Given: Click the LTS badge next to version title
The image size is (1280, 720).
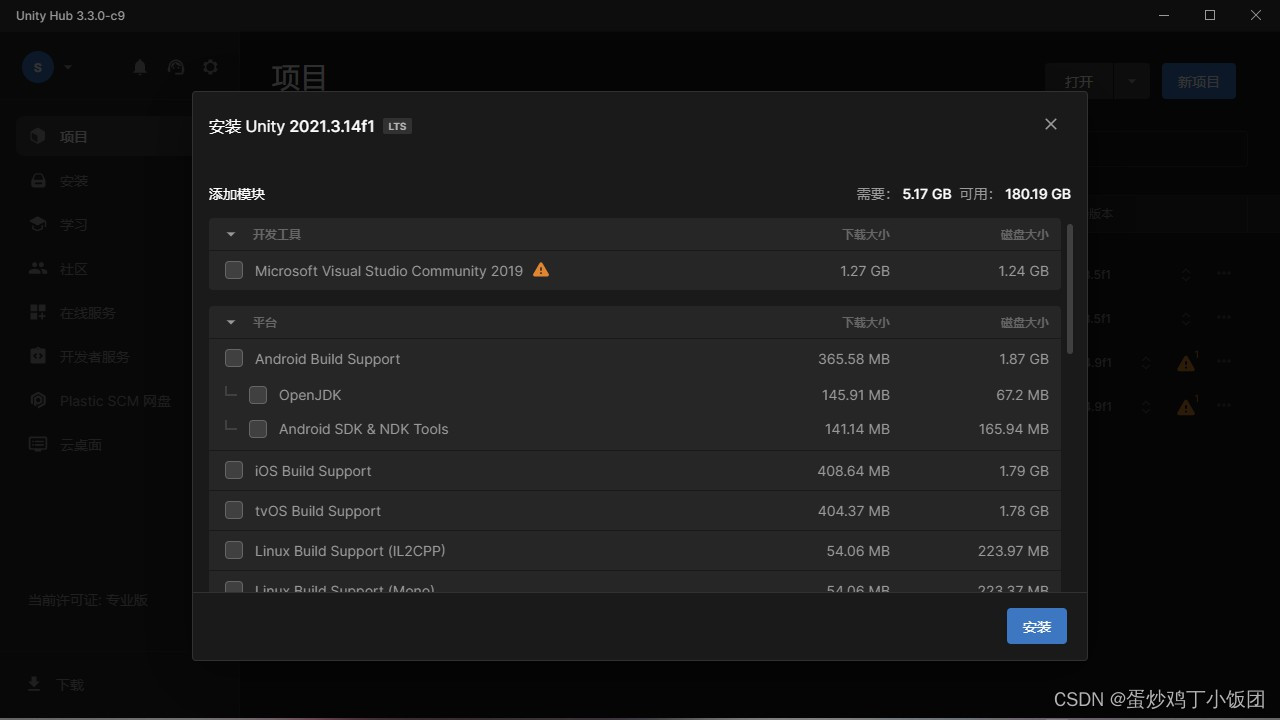Looking at the screenshot, I should click(x=397, y=126).
